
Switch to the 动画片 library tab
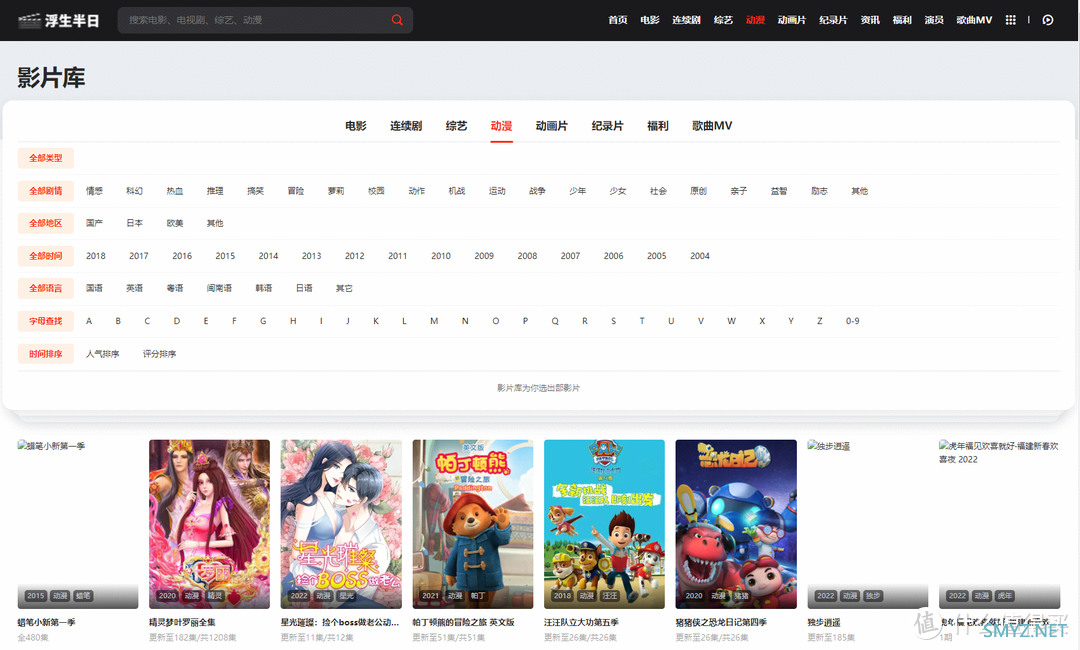point(552,126)
